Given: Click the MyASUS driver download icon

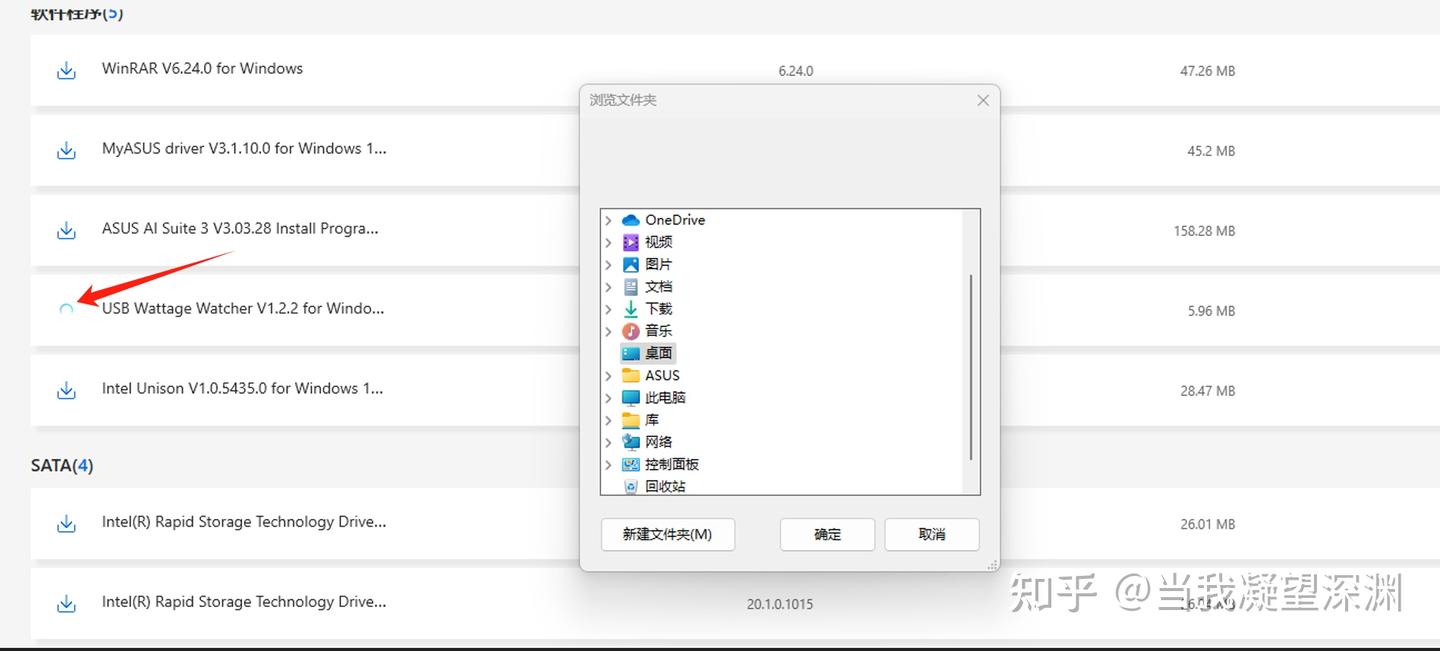Looking at the screenshot, I should [x=66, y=151].
